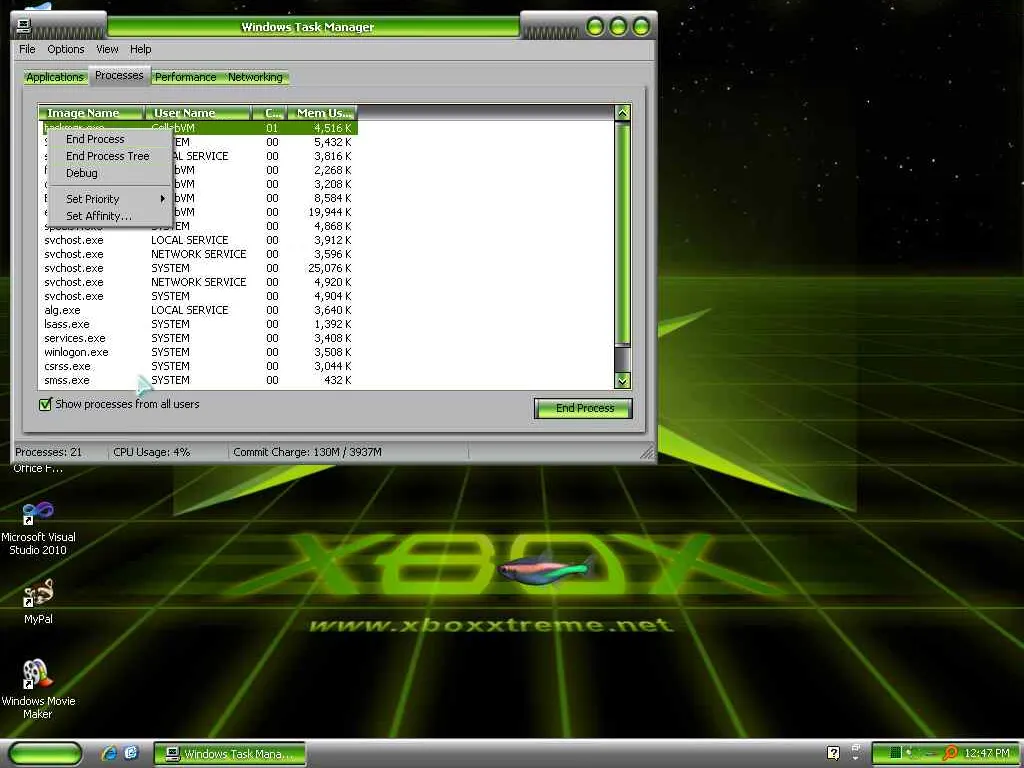1024x768 pixels.
Task: Select the winlogon.exe process row
Action: [198, 352]
